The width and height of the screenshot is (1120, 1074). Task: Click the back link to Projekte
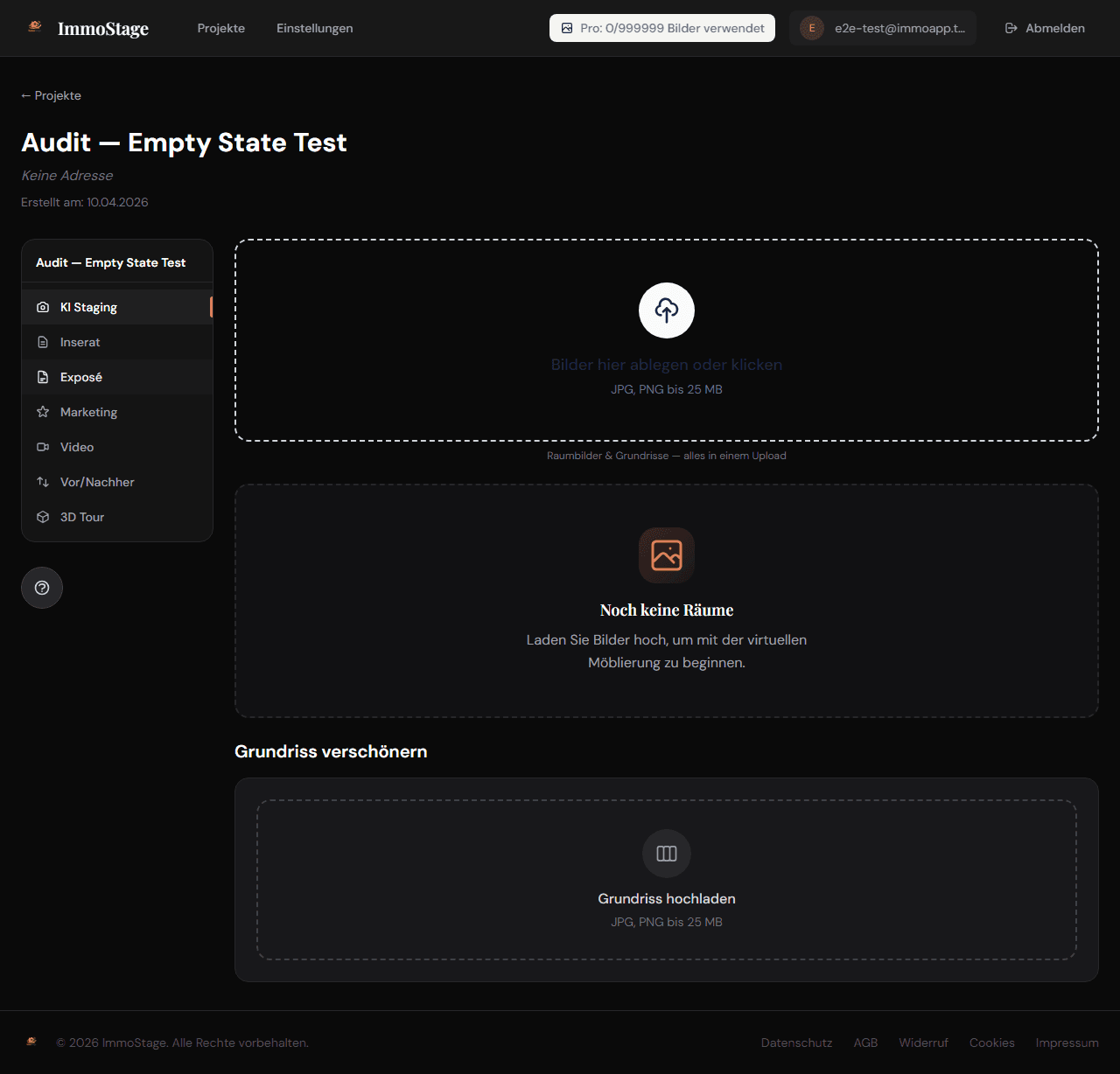51,95
